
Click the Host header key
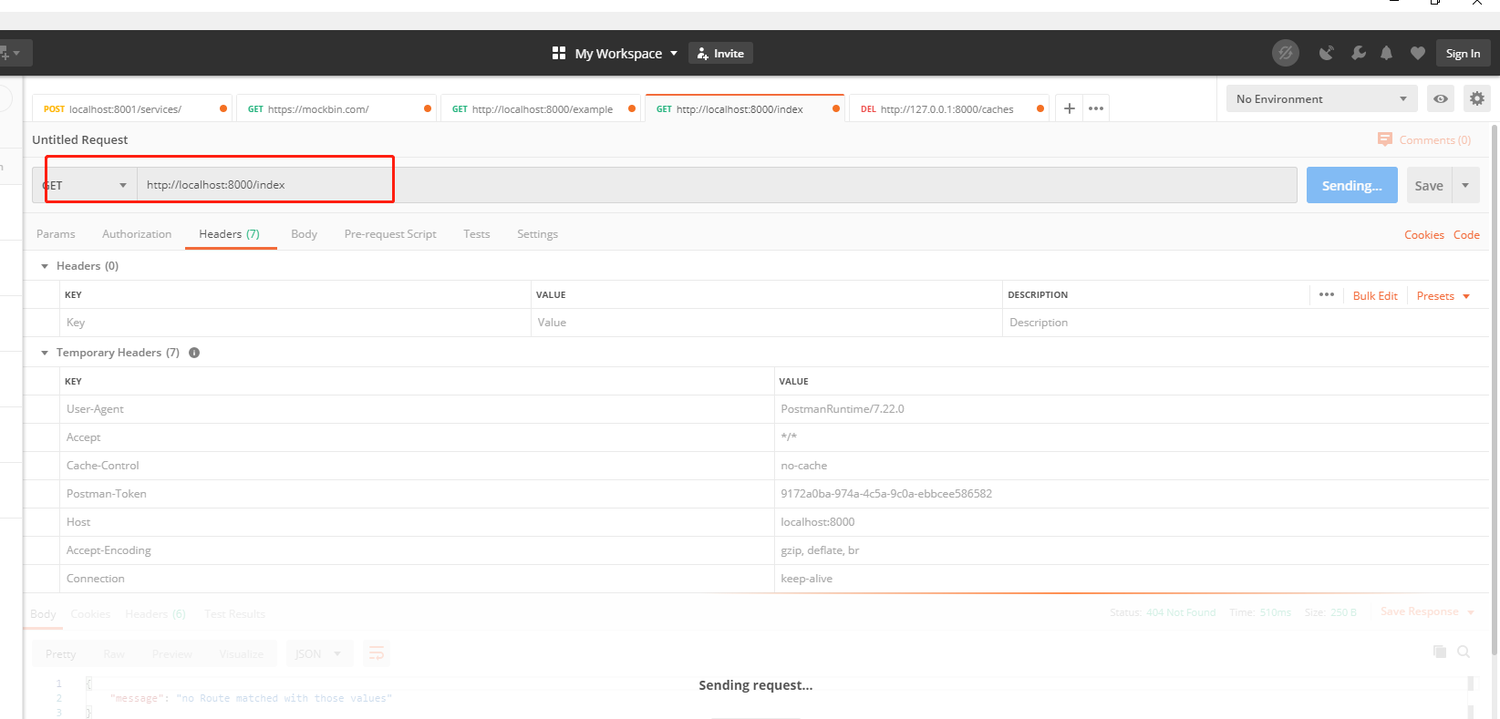pyautogui.click(x=78, y=522)
